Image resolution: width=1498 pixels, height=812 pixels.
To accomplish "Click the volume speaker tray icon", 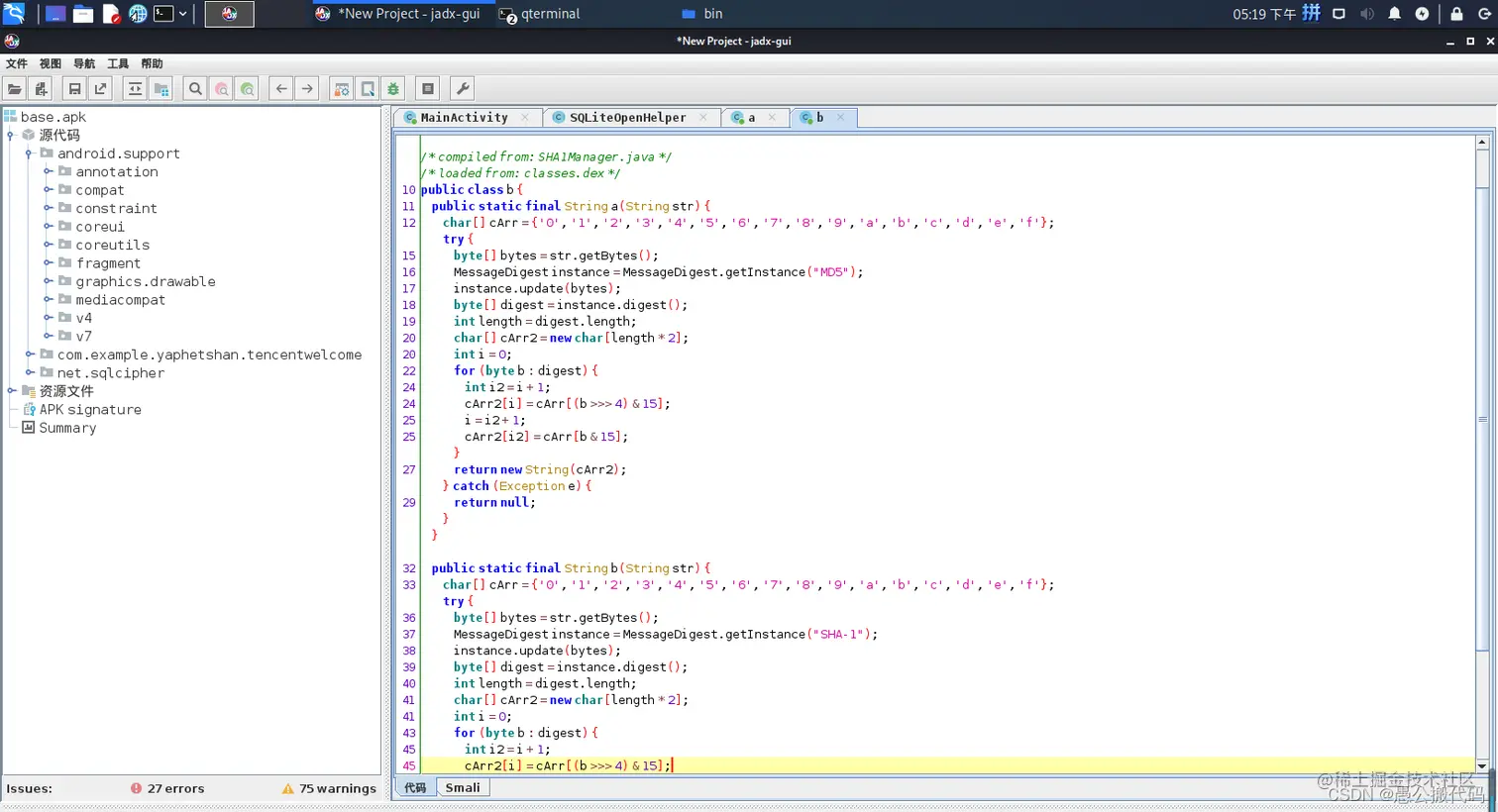I will coord(1367,14).
